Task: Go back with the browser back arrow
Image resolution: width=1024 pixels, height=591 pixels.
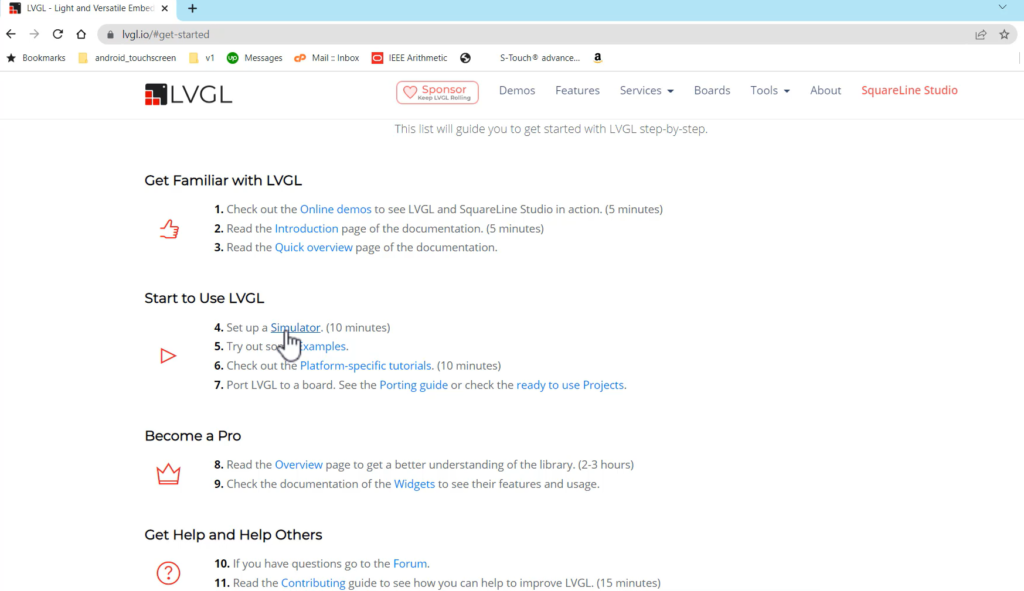Action: 11,34
